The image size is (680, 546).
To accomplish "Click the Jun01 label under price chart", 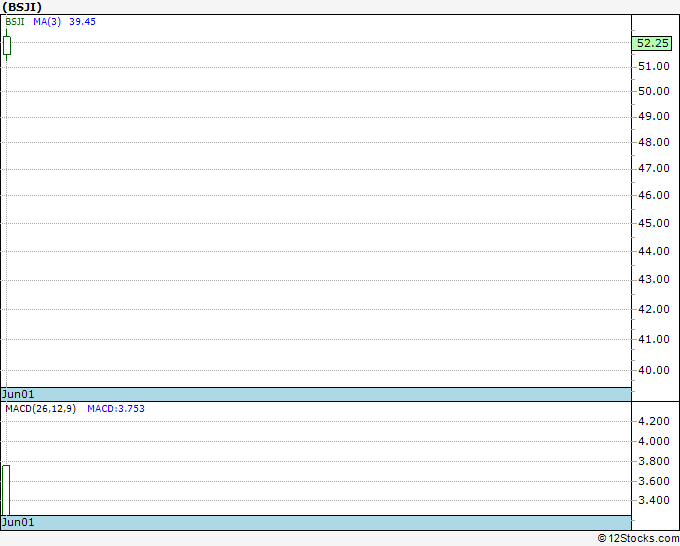I will coord(18,394).
